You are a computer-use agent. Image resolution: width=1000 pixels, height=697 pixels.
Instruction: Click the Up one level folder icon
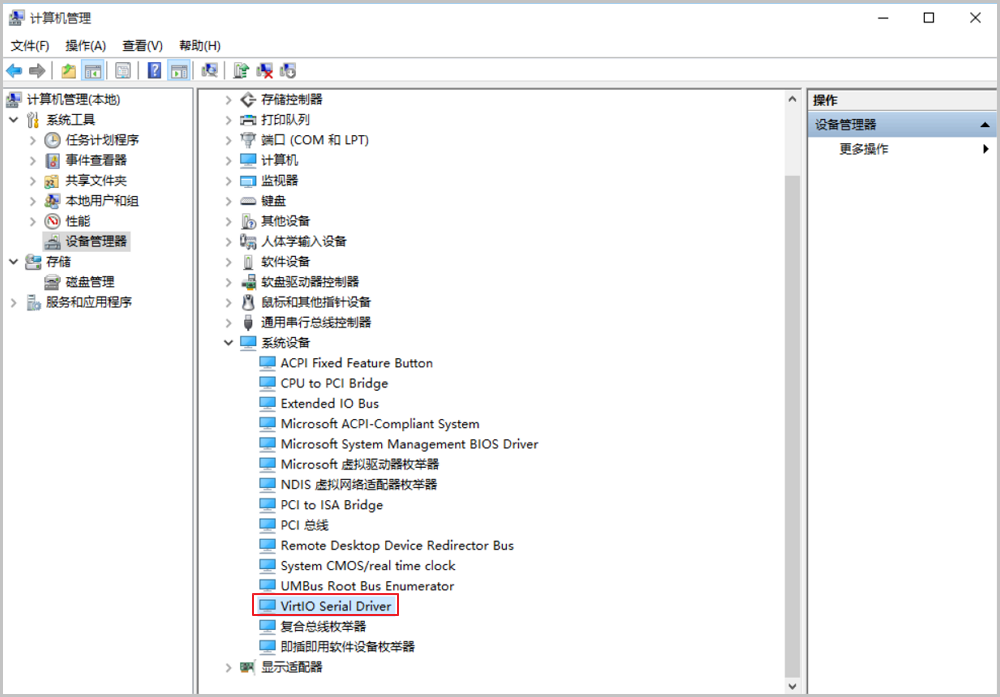[x=68, y=71]
